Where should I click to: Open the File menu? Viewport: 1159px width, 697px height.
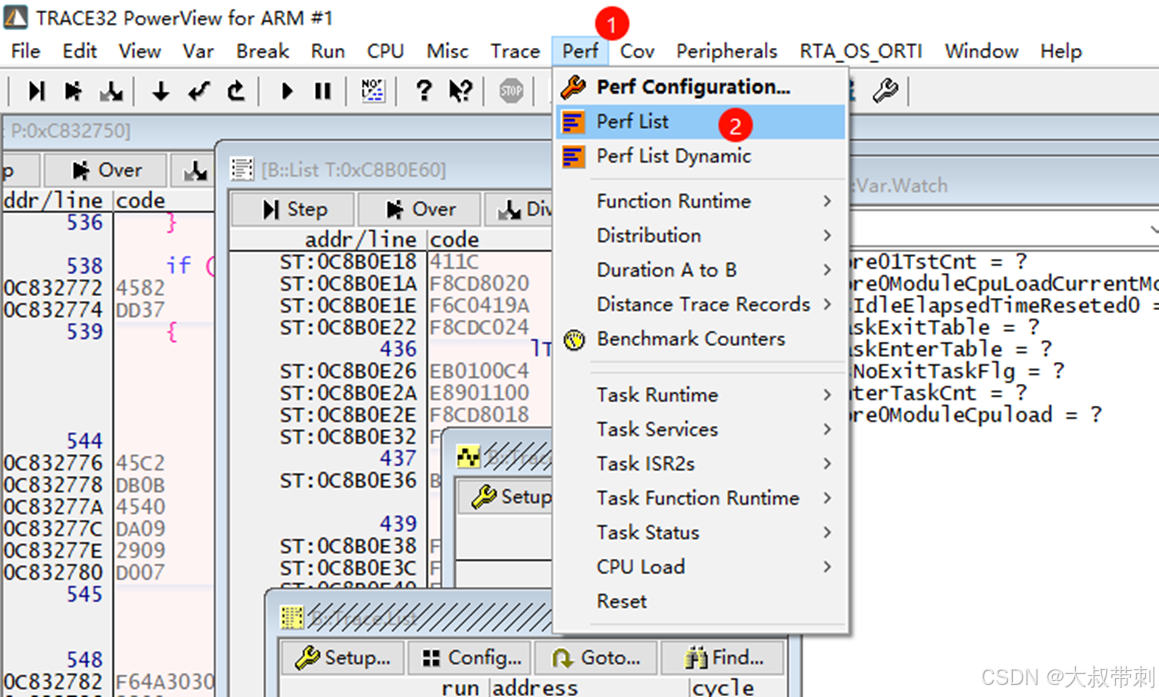point(26,51)
